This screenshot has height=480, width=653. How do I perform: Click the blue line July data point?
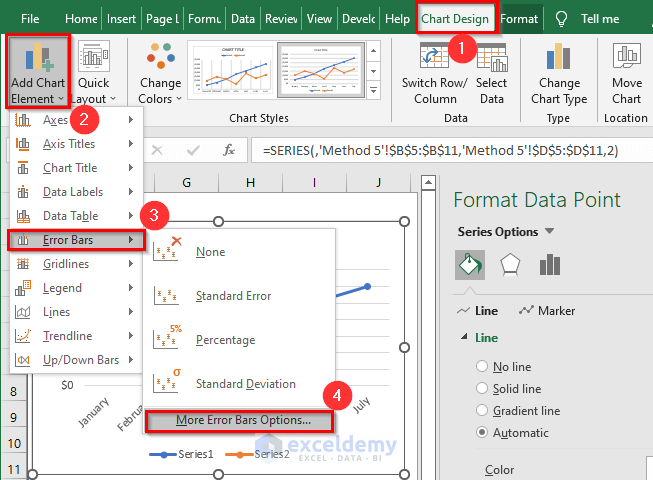tap(367, 286)
